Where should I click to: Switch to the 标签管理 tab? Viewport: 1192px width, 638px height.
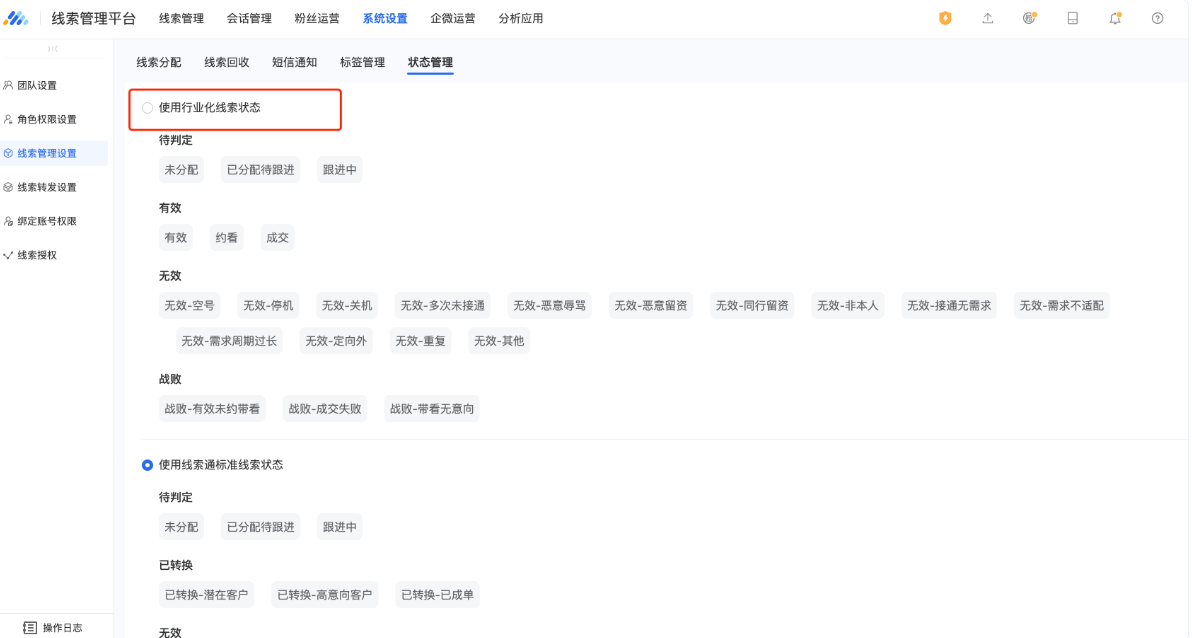coord(362,62)
